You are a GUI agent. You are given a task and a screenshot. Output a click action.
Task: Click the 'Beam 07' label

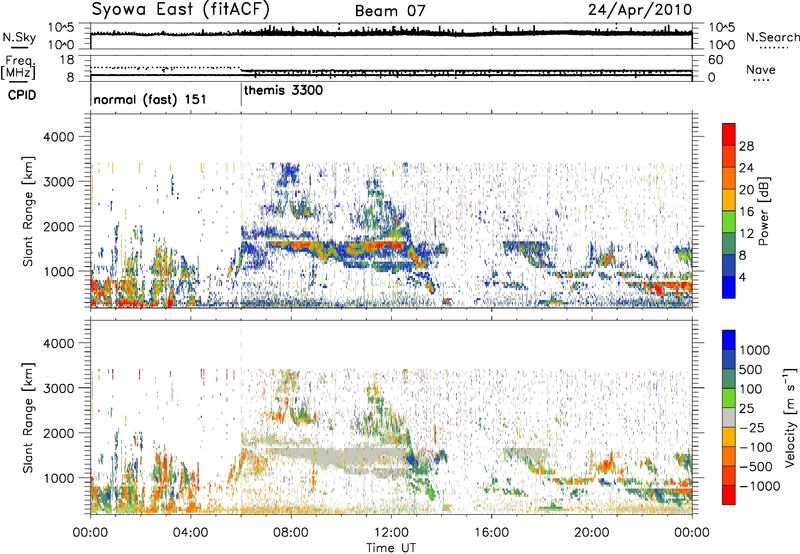[390, 11]
